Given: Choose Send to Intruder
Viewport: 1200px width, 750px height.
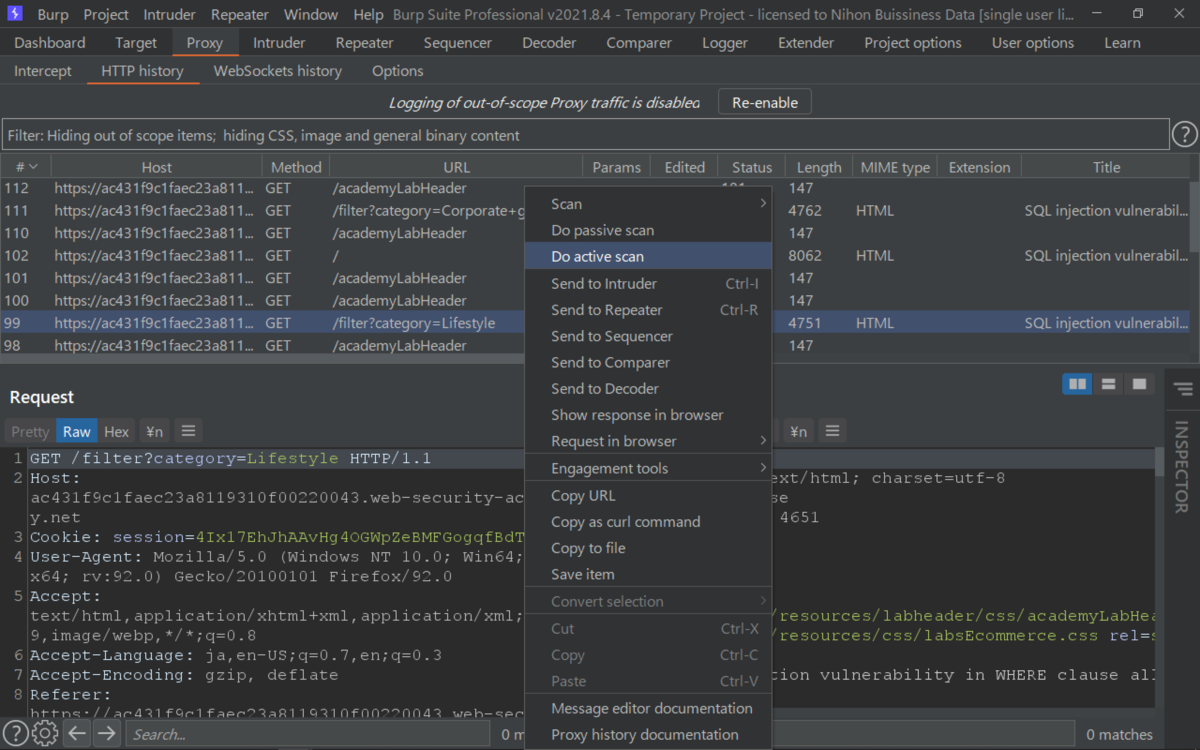Looking at the screenshot, I should [x=648, y=283].
